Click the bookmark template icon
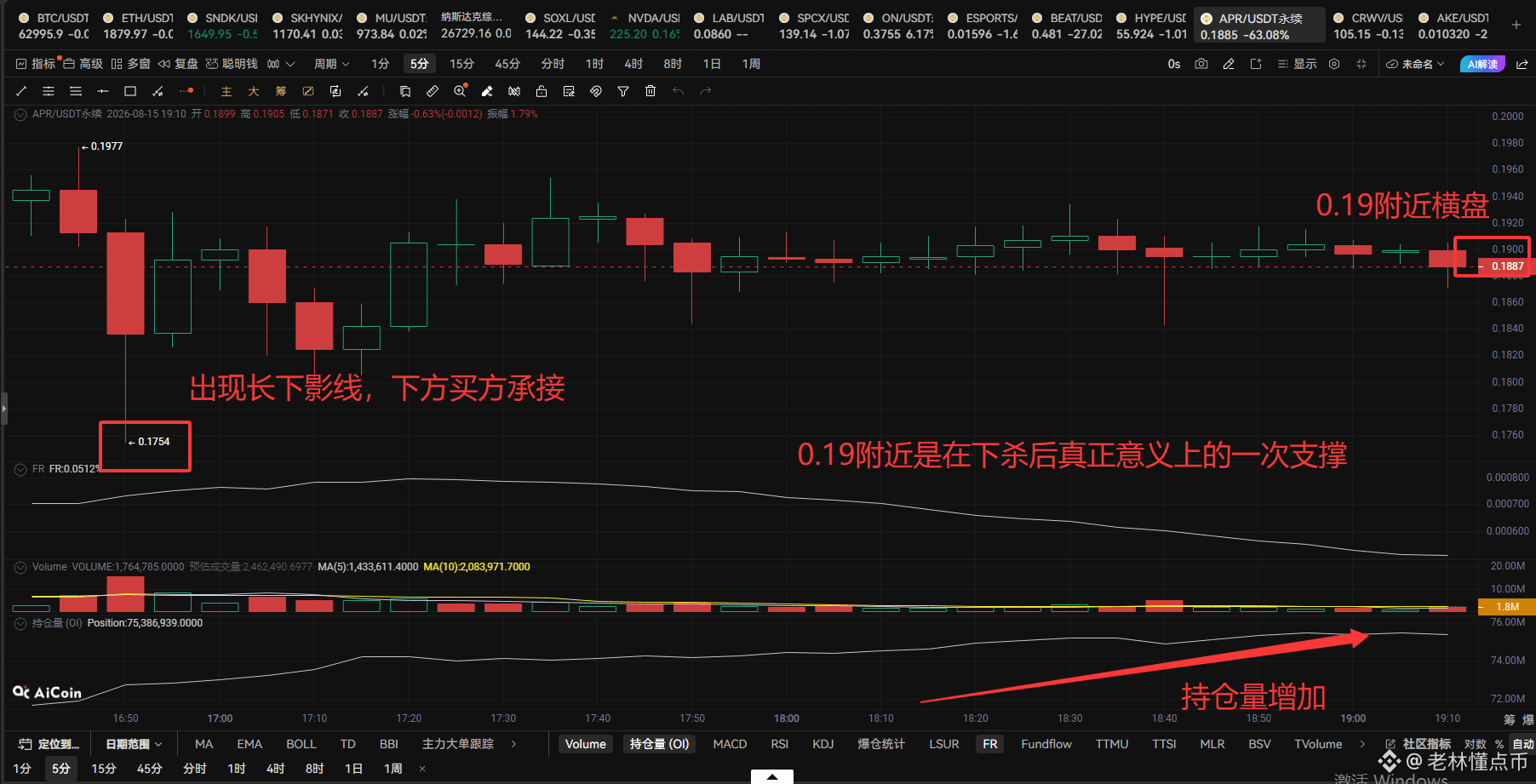Viewport: 1536px width, 784px height. pyautogui.click(x=405, y=91)
